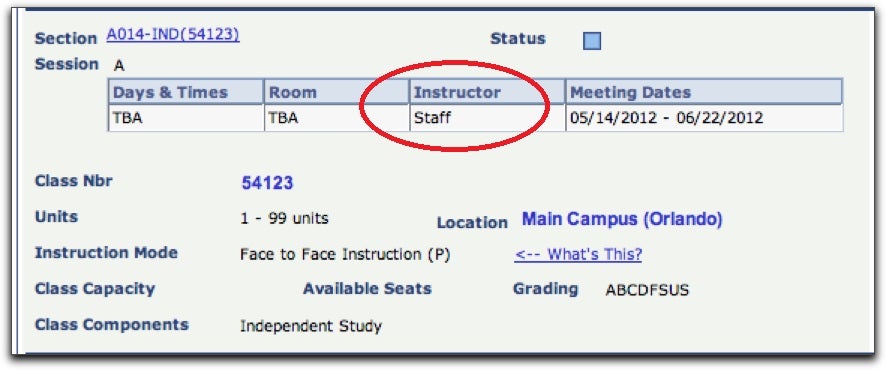Select the TBA cell under Days & Times
Image resolution: width=886 pixels, height=370 pixels.
(186, 118)
